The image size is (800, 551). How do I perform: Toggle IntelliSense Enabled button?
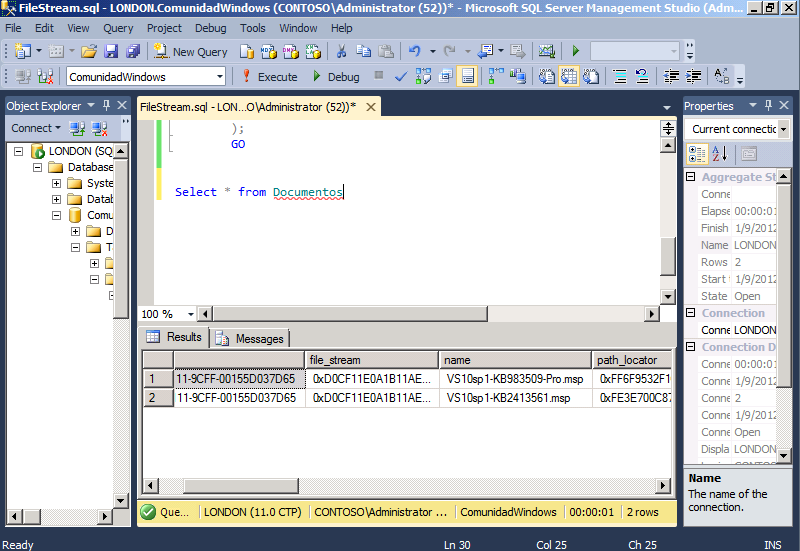[x=467, y=77]
